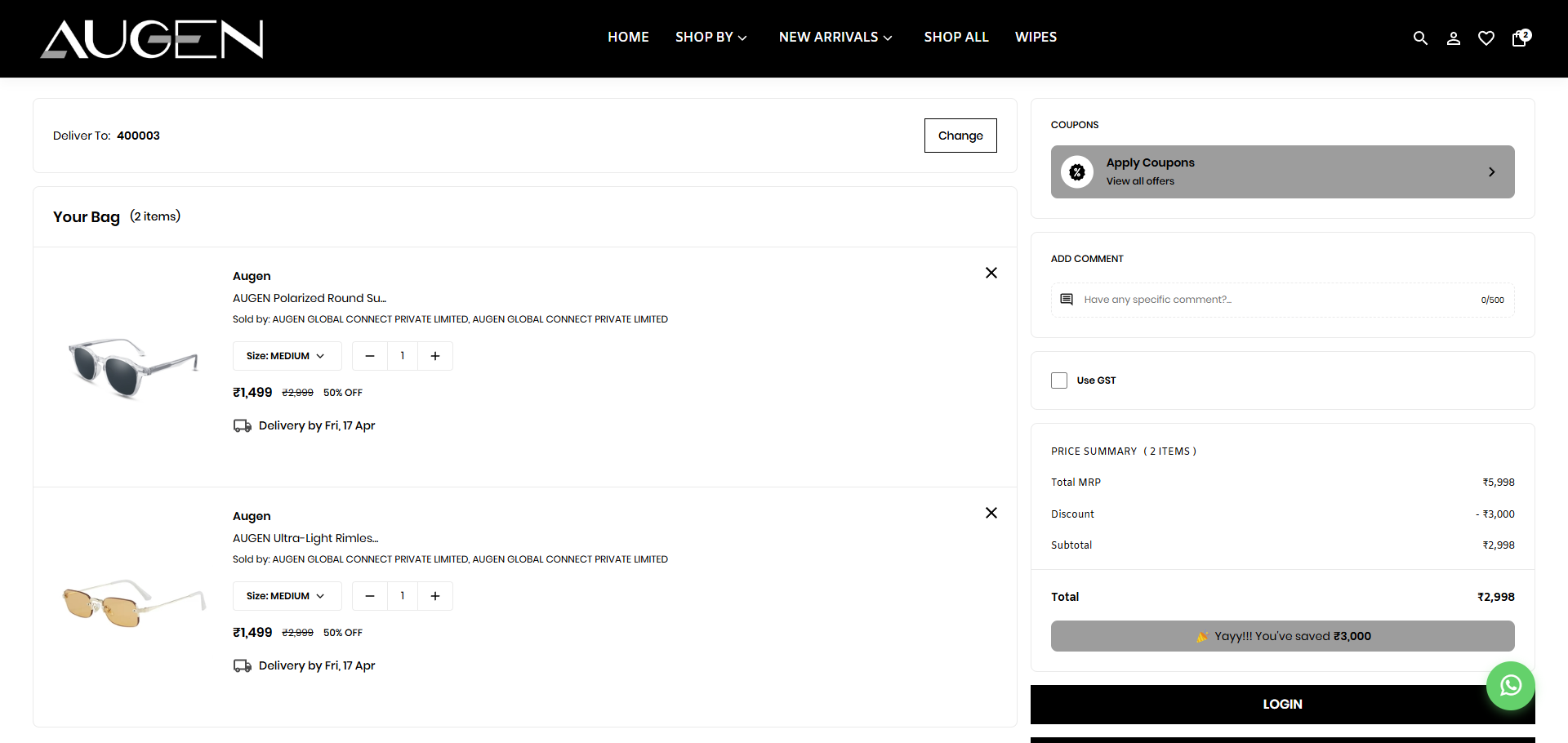Viewport: 1568px width, 743px height.
Task: Click delivery truck icon for Polarized Round item
Action: coord(243,425)
